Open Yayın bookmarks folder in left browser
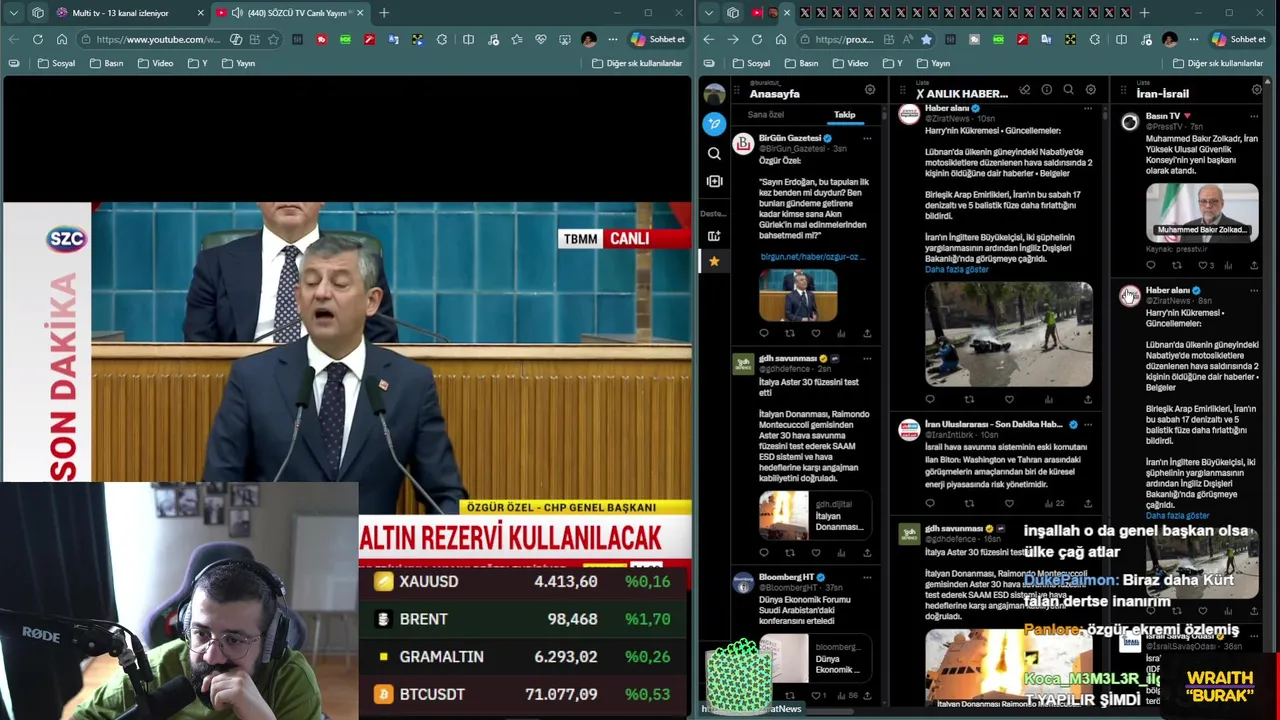The width and height of the screenshot is (1280, 720). click(238, 63)
